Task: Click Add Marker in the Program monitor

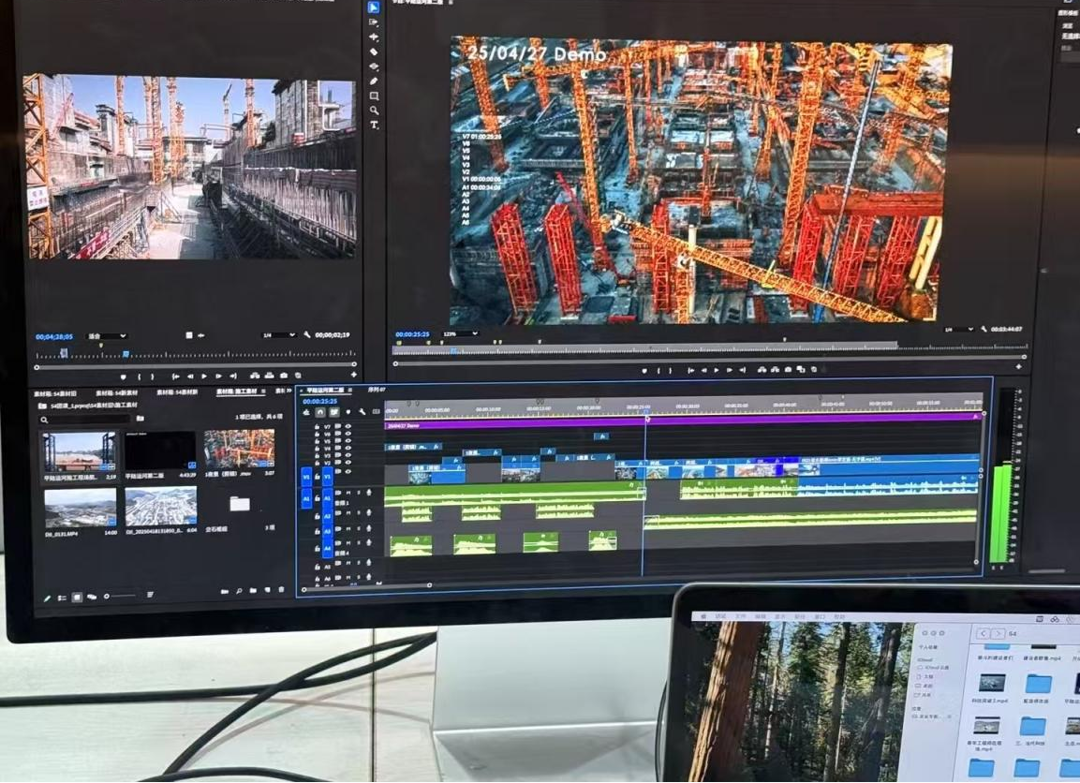Action: pyautogui.click(x=644, y=370)
